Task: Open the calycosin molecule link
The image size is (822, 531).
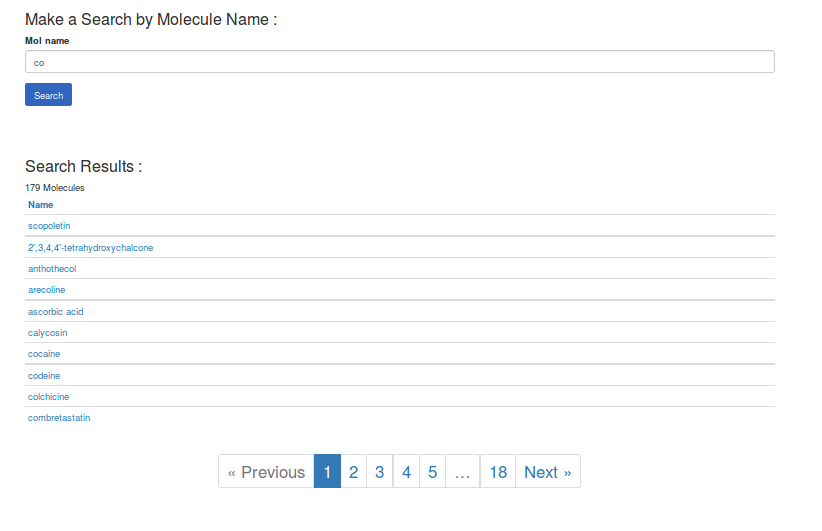Action: click(x=48, y=333)
